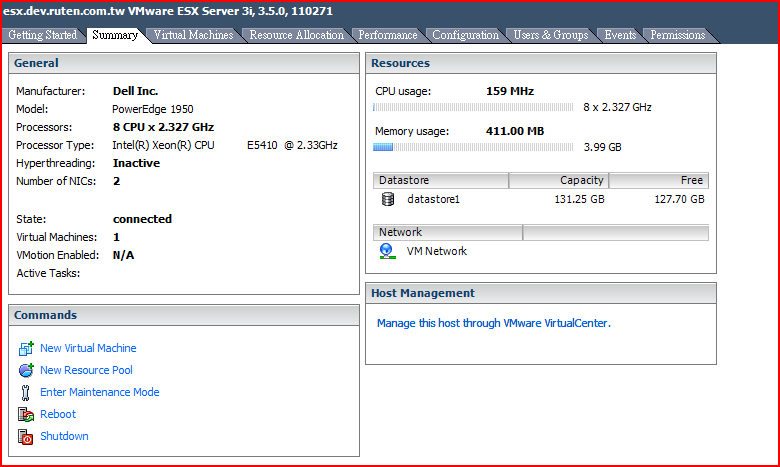Click the Dell Inc. manufacturer value

(x=135, y=92)
